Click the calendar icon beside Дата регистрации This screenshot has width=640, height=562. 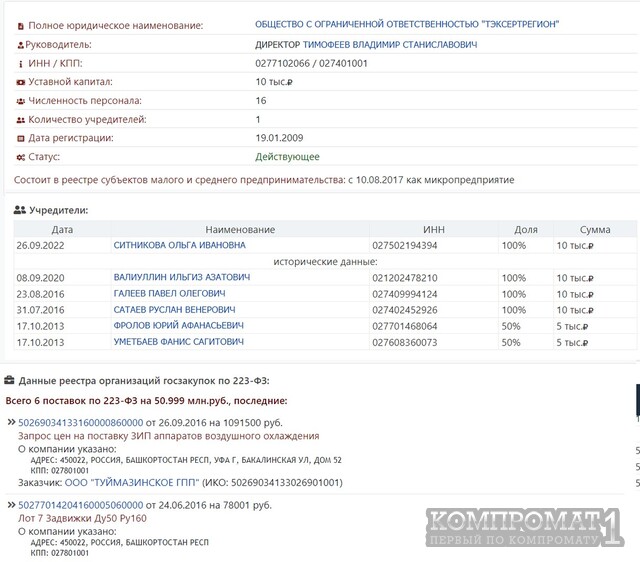point(20,138)
